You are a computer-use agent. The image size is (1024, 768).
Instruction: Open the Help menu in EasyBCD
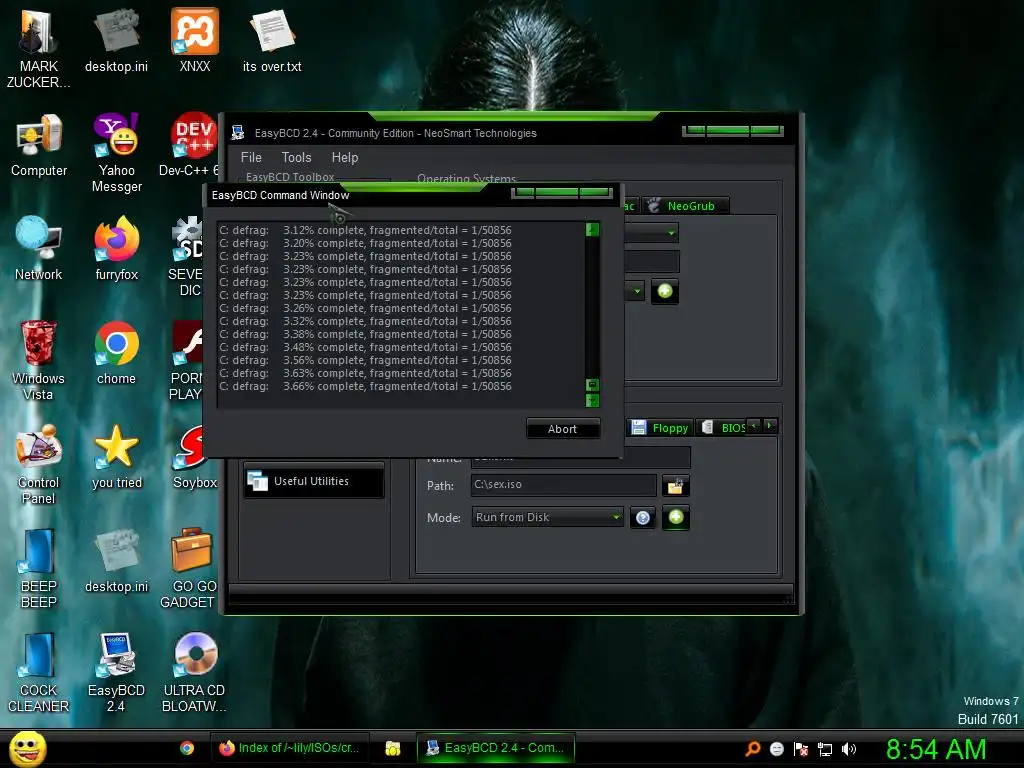point(345,157)
